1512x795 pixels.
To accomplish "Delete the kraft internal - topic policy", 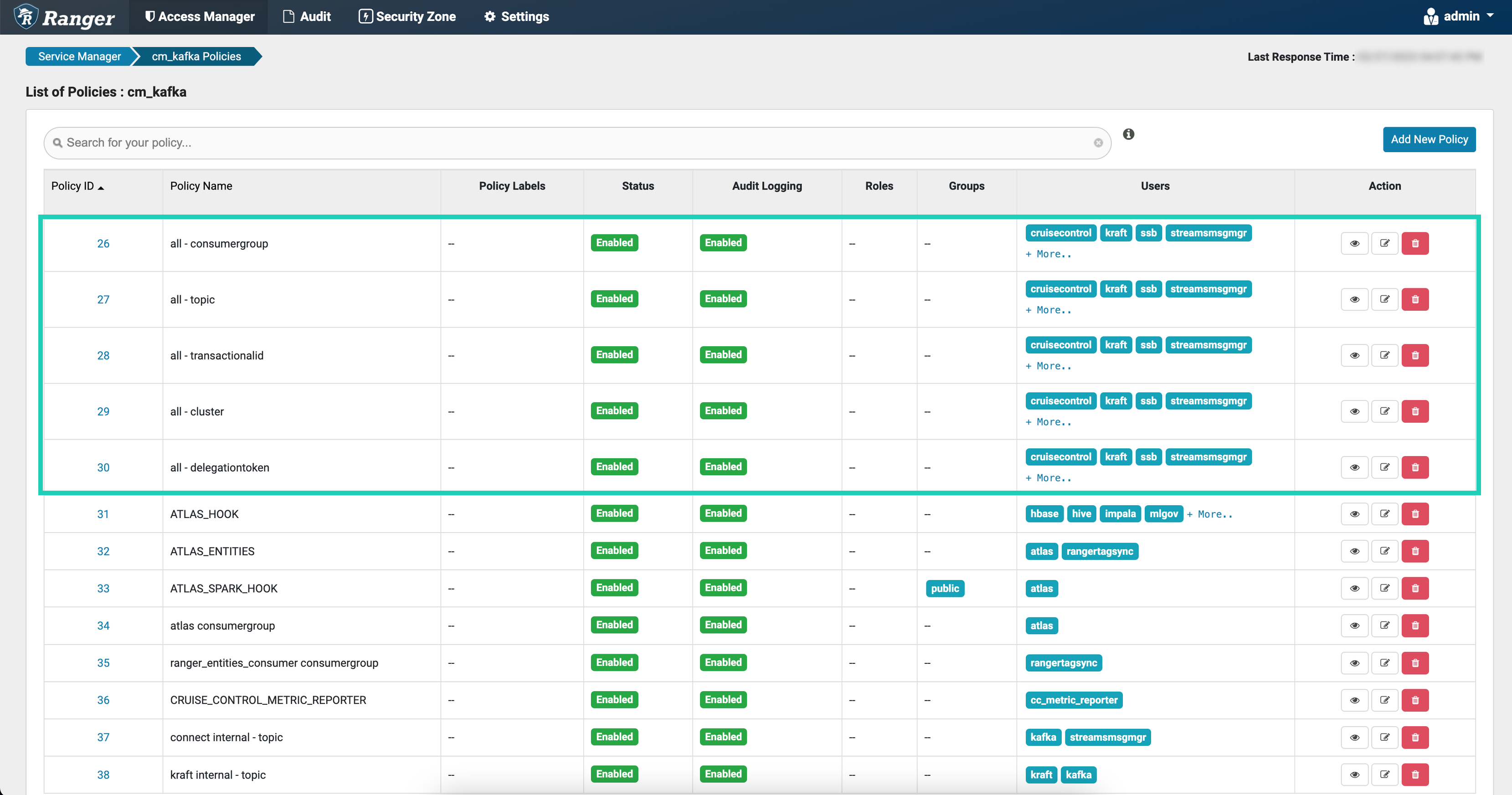I will tap(1414, 774).
